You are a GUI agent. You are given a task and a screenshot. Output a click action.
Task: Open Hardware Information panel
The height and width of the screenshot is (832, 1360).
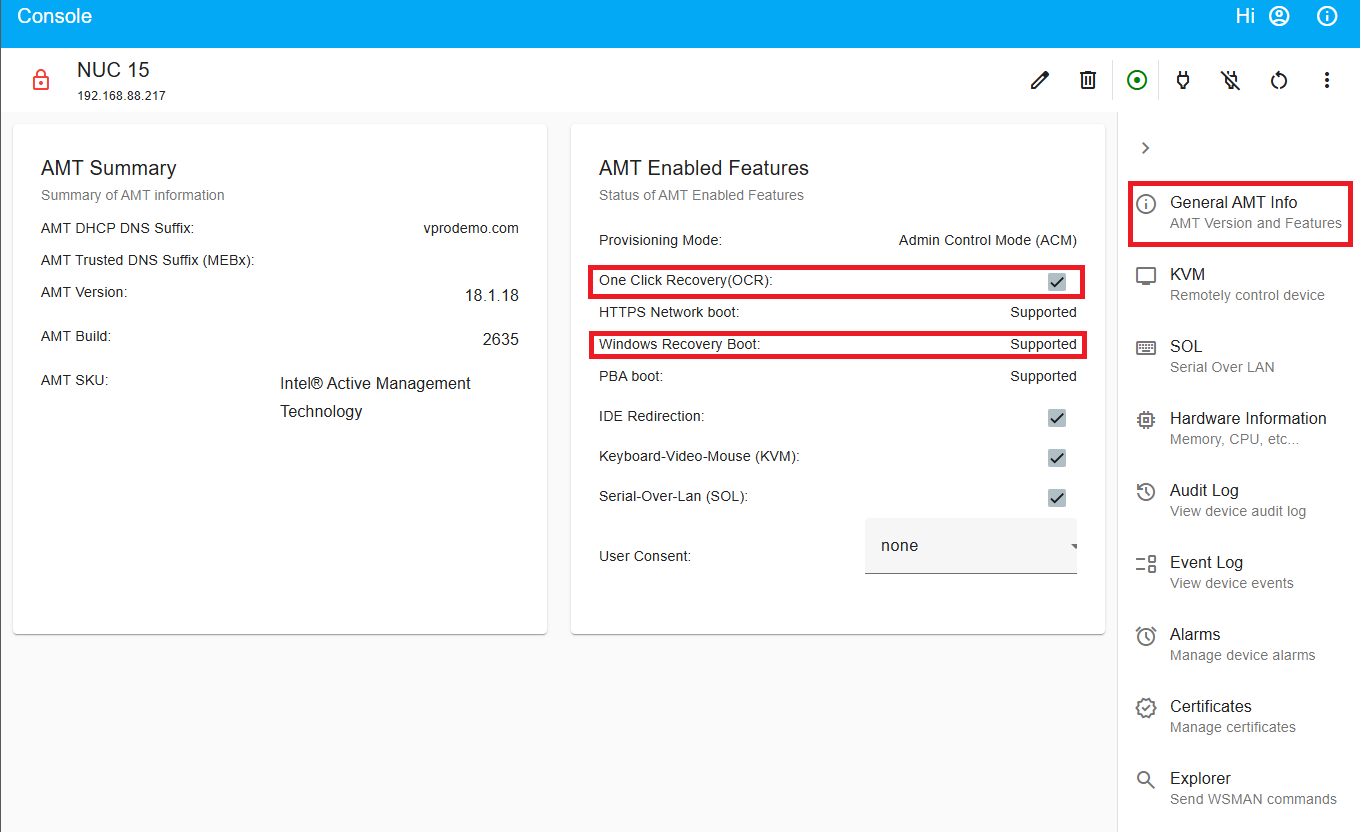coord(1247,427)
